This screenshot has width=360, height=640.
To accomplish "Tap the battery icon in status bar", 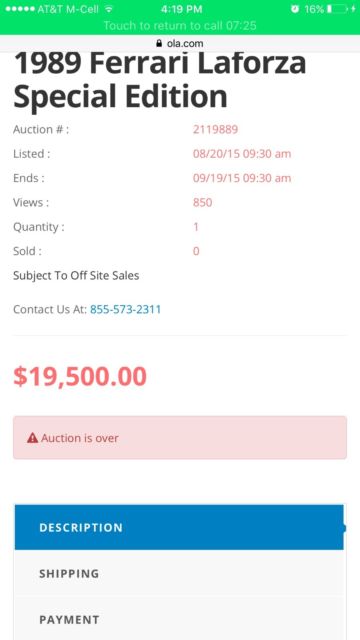I will 338,9.
